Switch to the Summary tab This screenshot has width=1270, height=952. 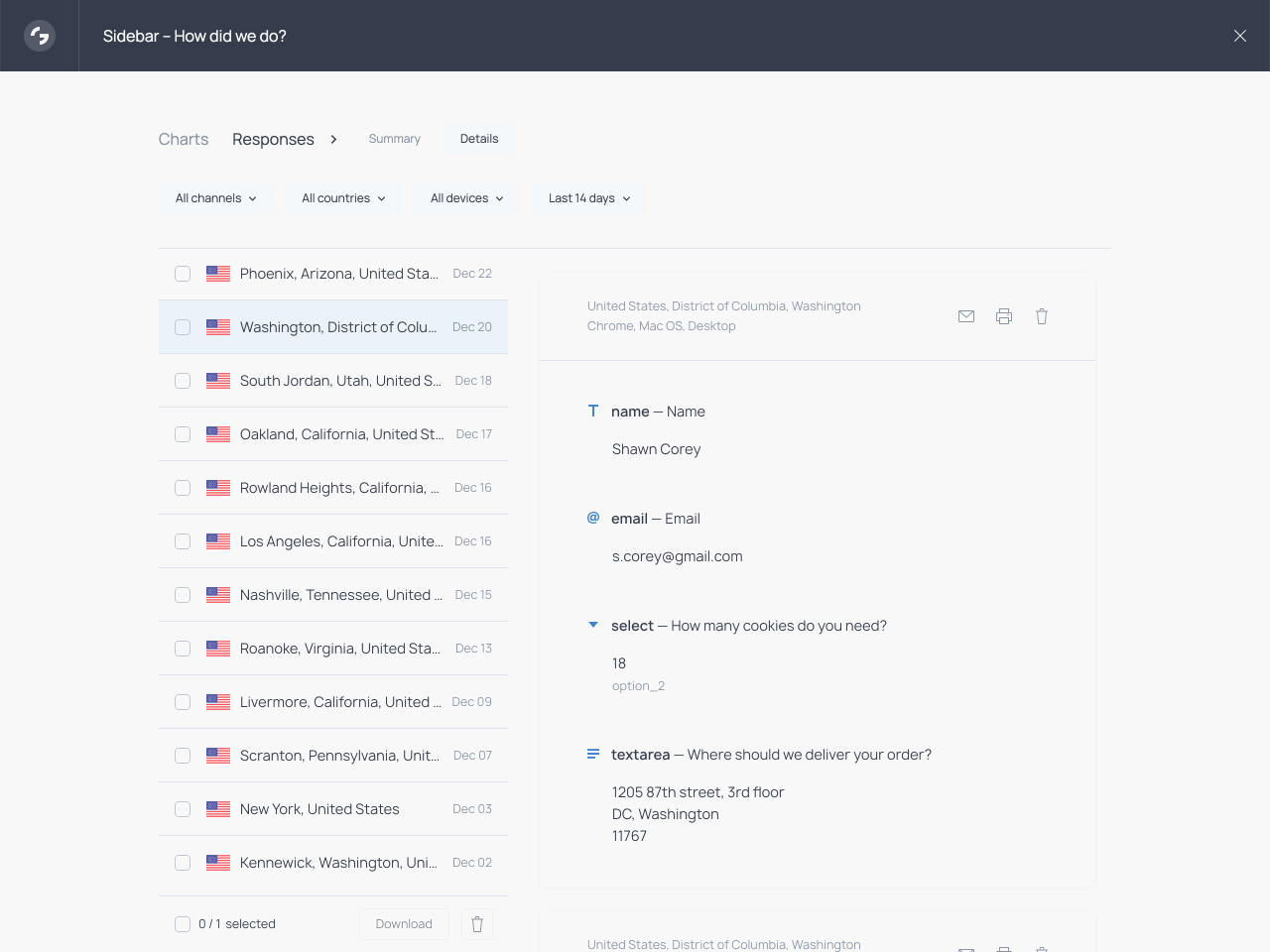[x=394, y=139]
